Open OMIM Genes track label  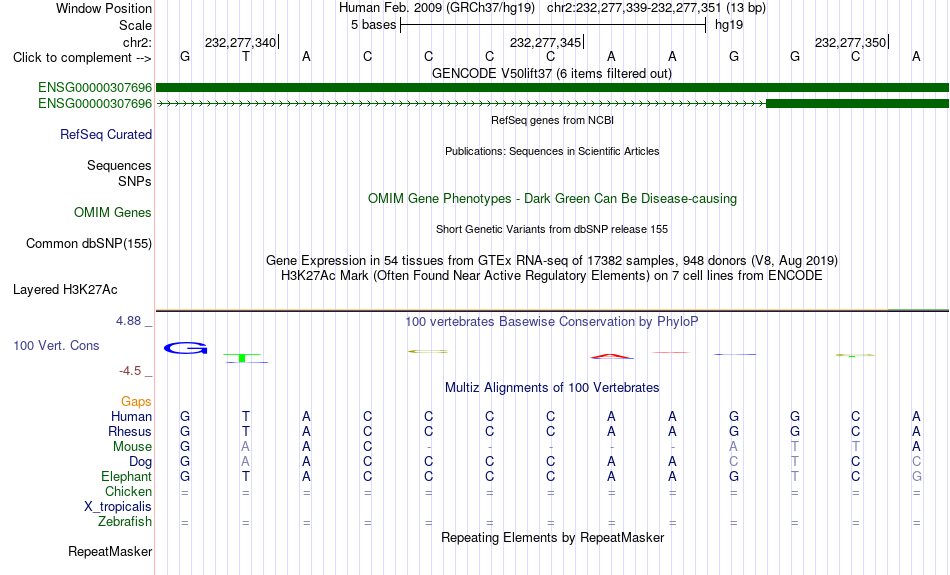coord(112,213)
